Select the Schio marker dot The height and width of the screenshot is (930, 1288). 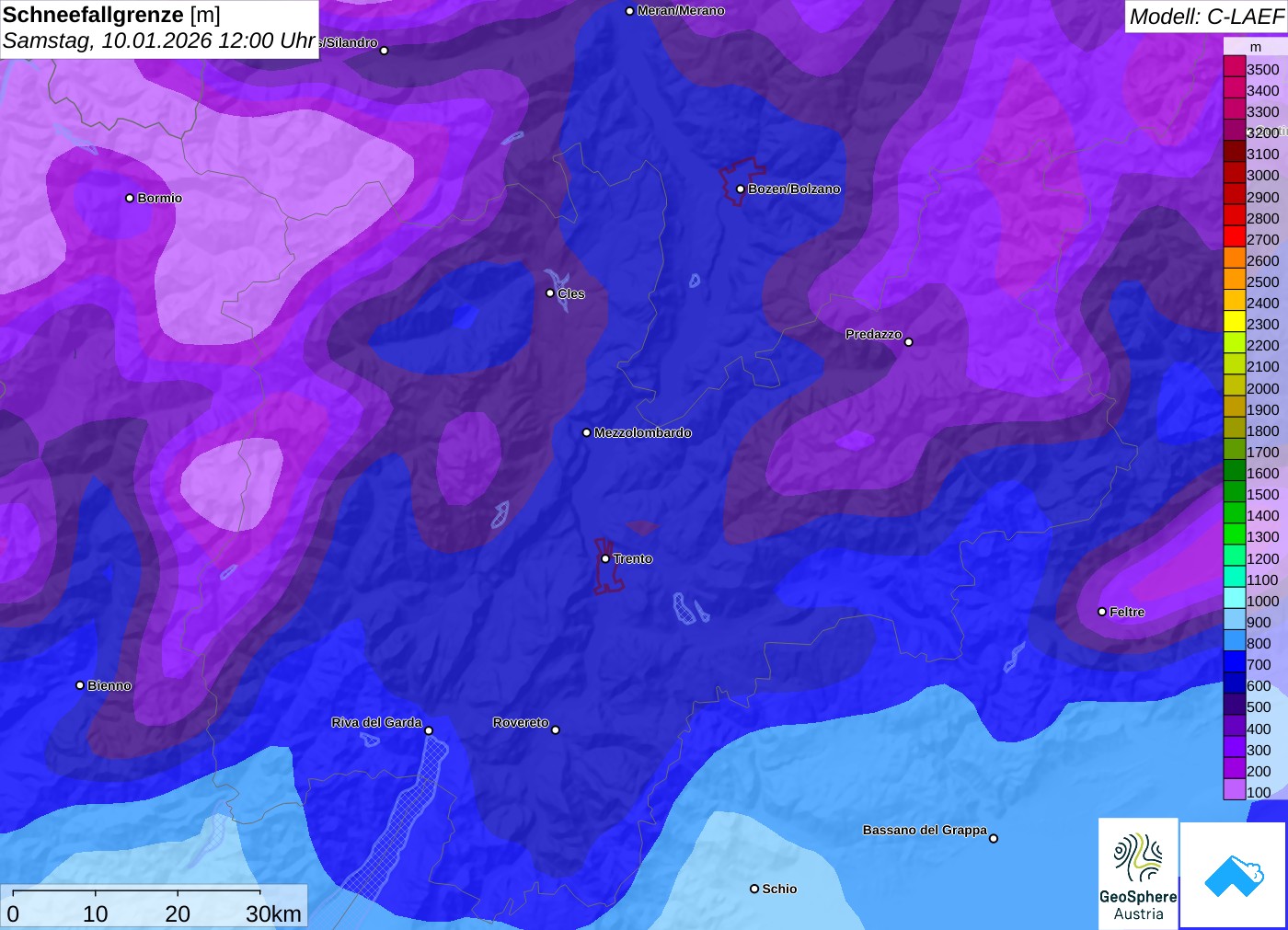point(754,889)
